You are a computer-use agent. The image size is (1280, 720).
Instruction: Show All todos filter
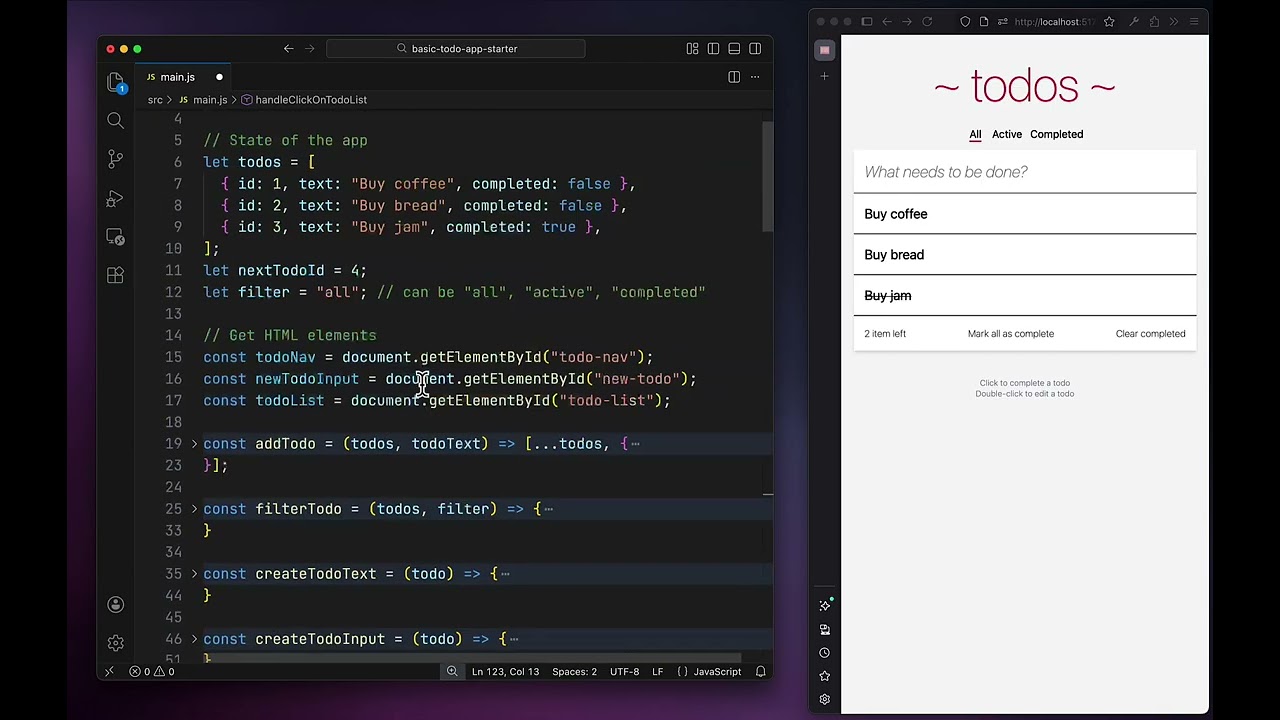pyautogui.click(x=975, y=134)
